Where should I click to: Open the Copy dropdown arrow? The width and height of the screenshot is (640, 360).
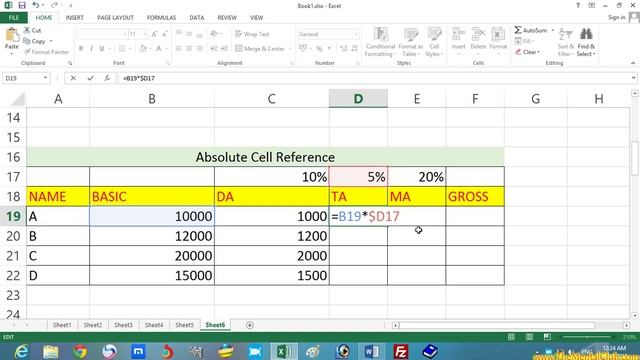coord(51,41)
